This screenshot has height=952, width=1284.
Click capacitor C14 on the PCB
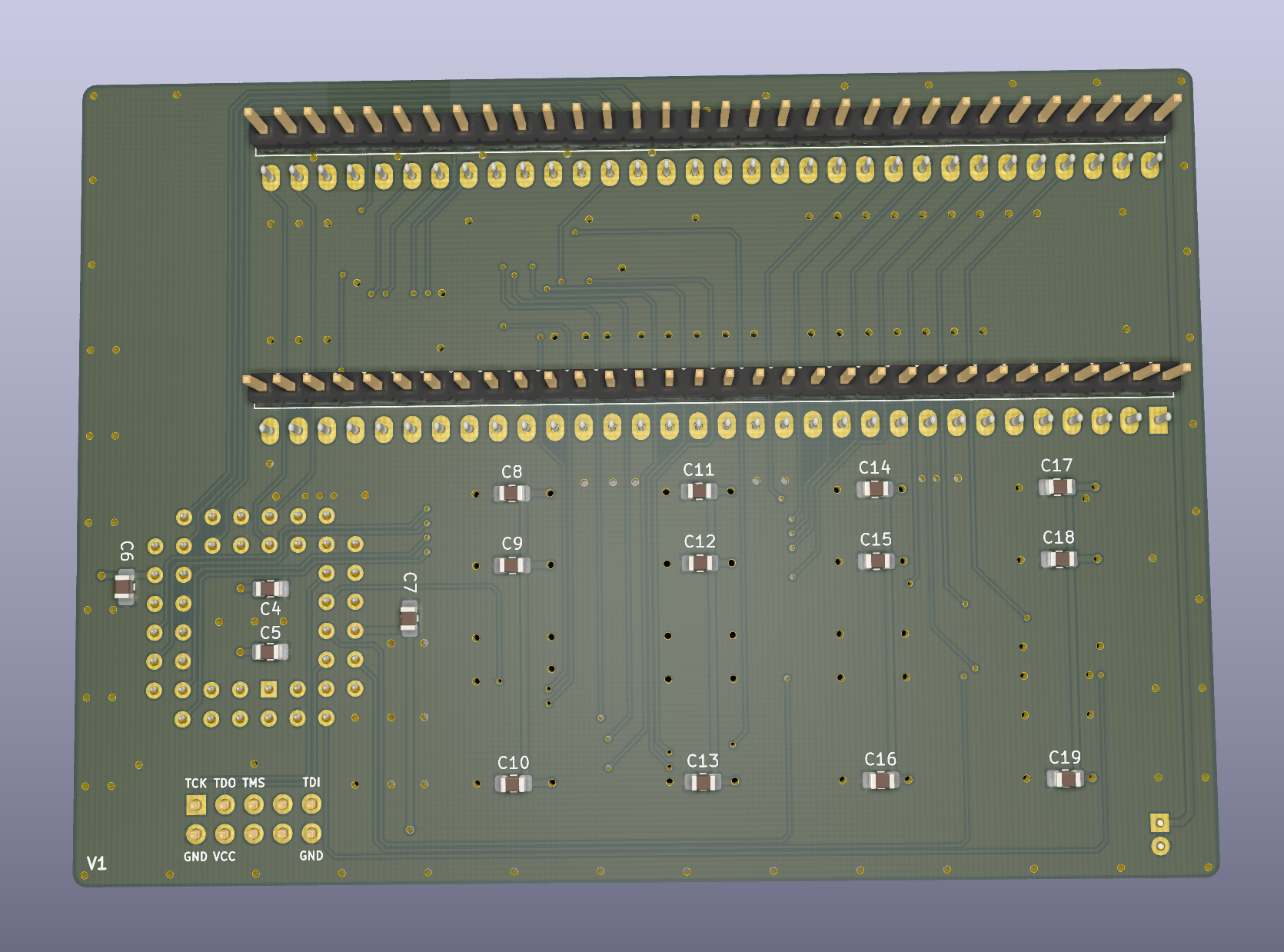point(875,488)
